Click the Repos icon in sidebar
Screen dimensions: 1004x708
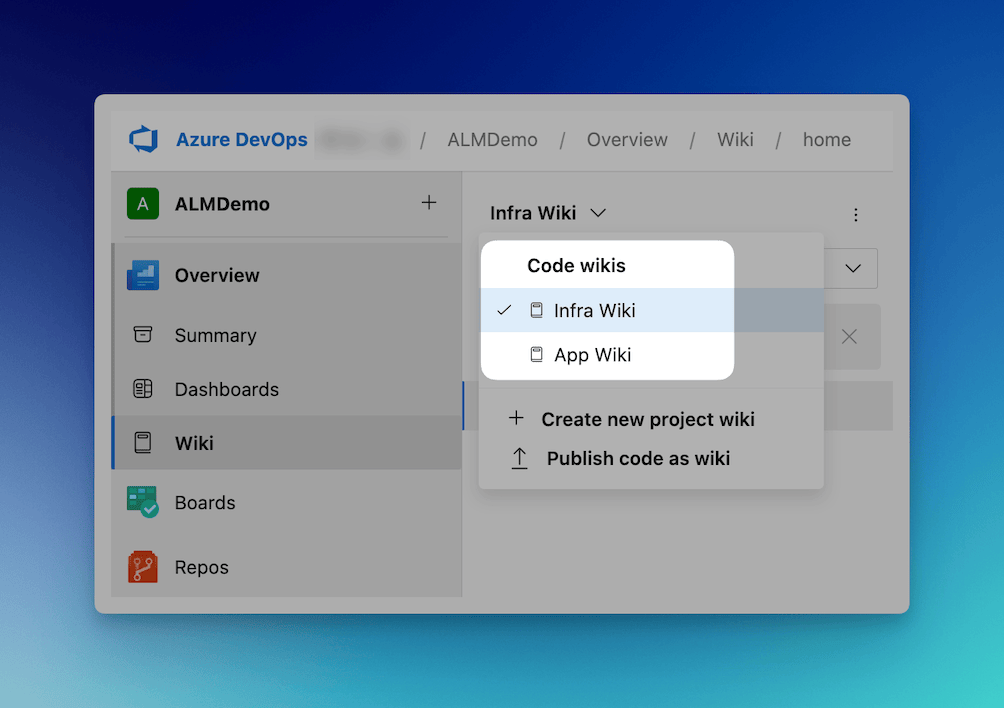[143, 567]
